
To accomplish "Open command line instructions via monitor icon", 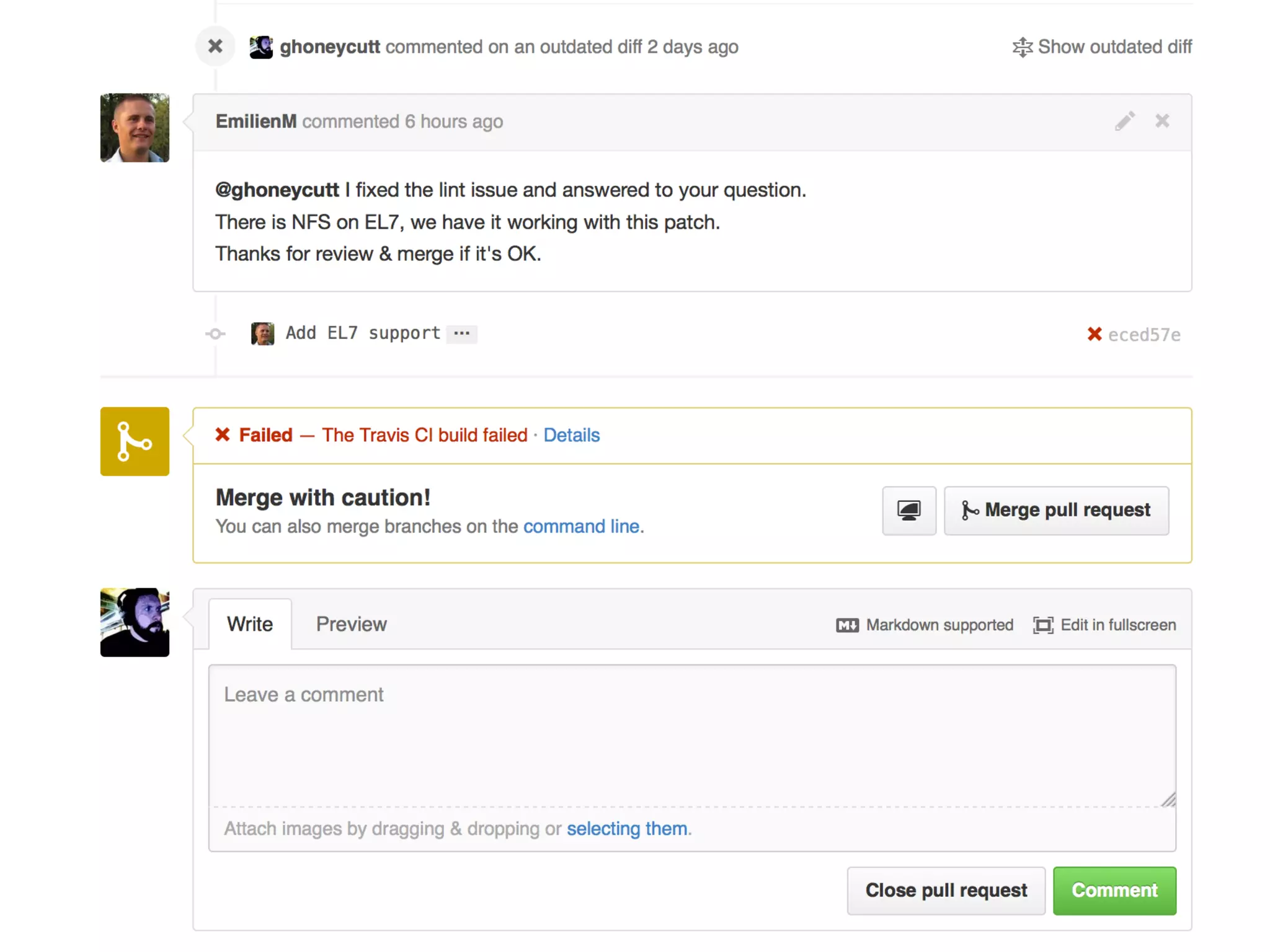I will pyautogui.click(x=908, y=511).
